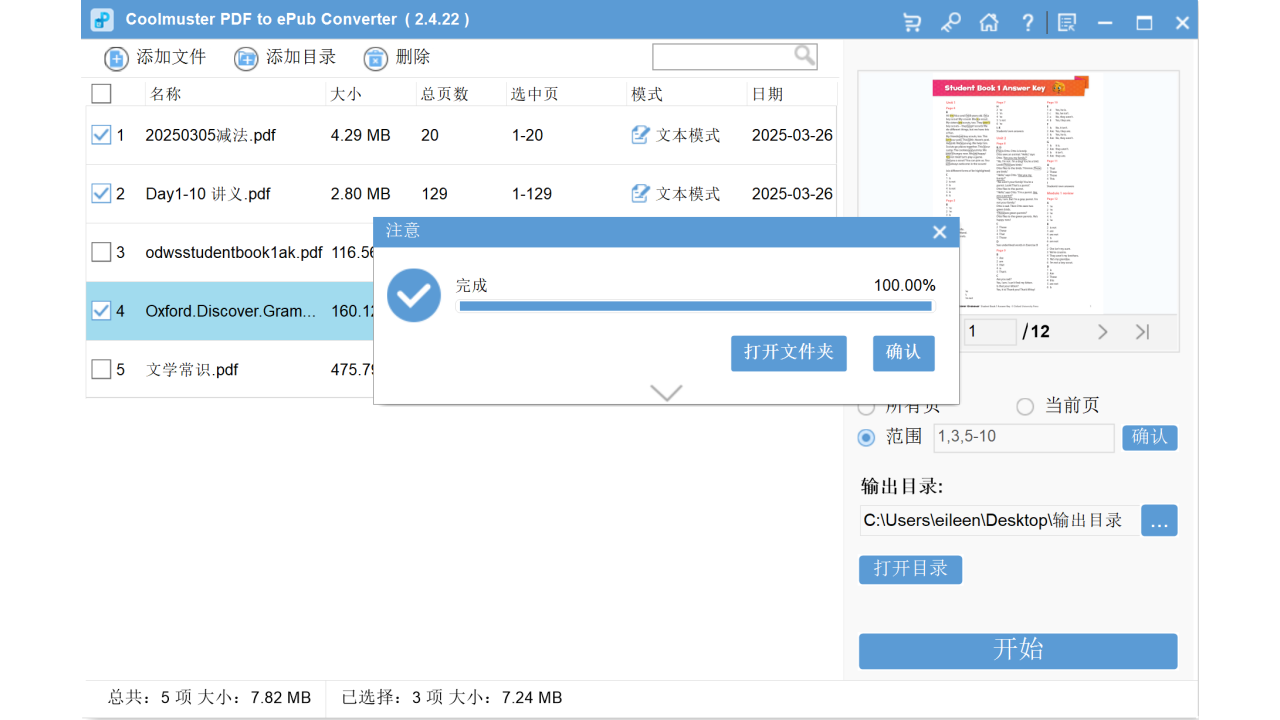Click the completed progress bar
Image resolution: width=1280 pixels, height=720 pixels.
695,306
